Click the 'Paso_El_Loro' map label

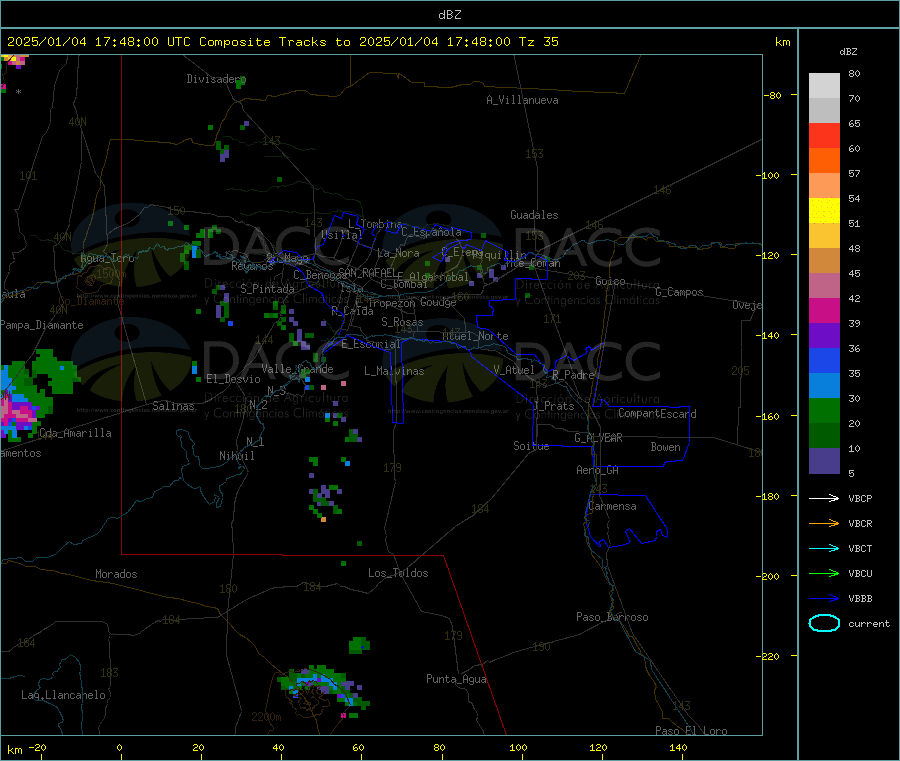click(692, 731)
